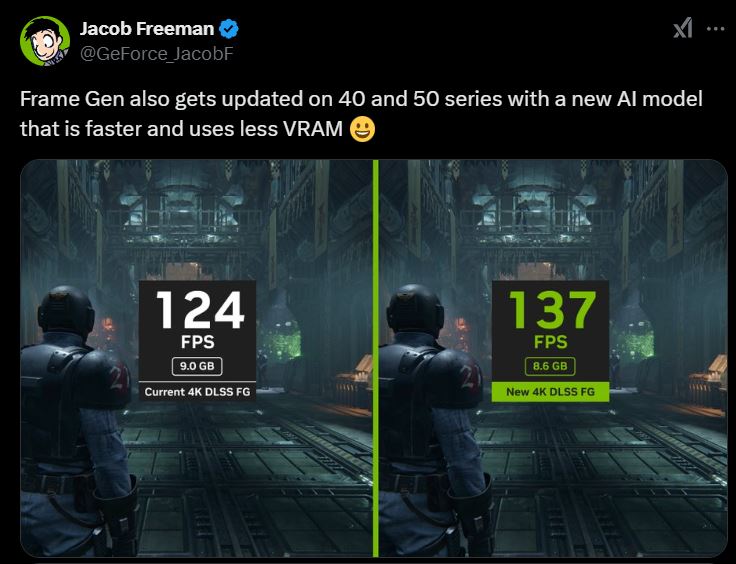Open Grok AI icon on the tweet
736x564 pixels.
click(682, 29)
